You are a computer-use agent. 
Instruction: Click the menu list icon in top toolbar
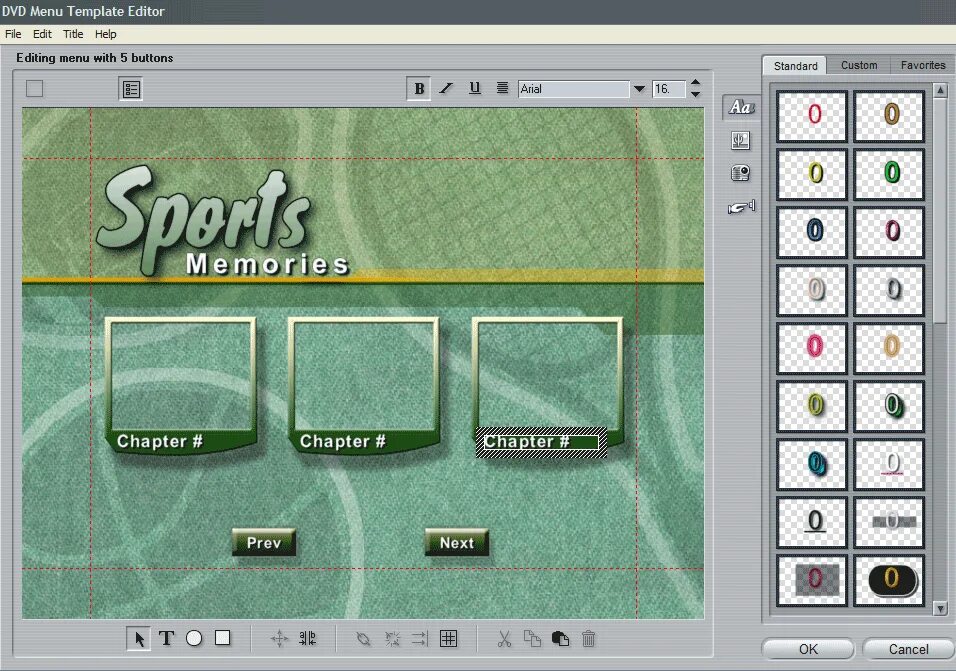point(131,89)
